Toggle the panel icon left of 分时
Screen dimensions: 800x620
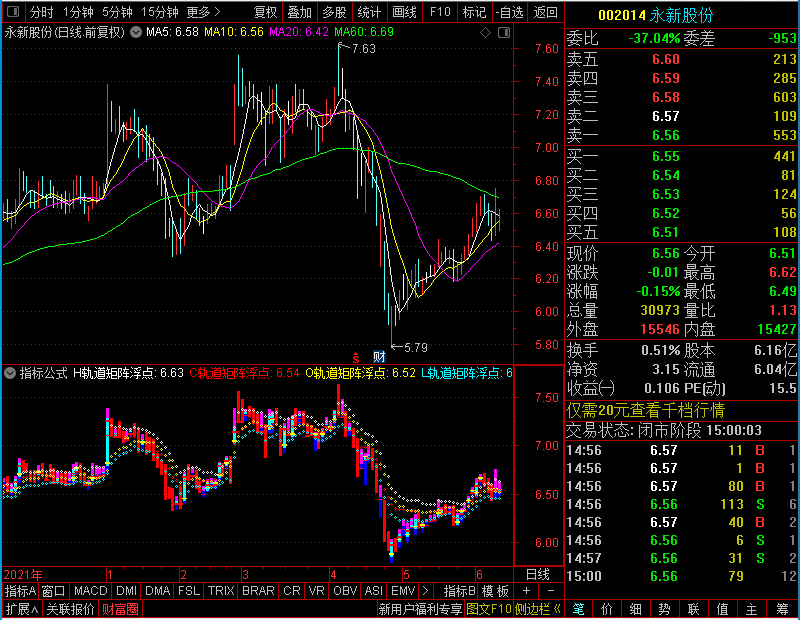[13, 11]
